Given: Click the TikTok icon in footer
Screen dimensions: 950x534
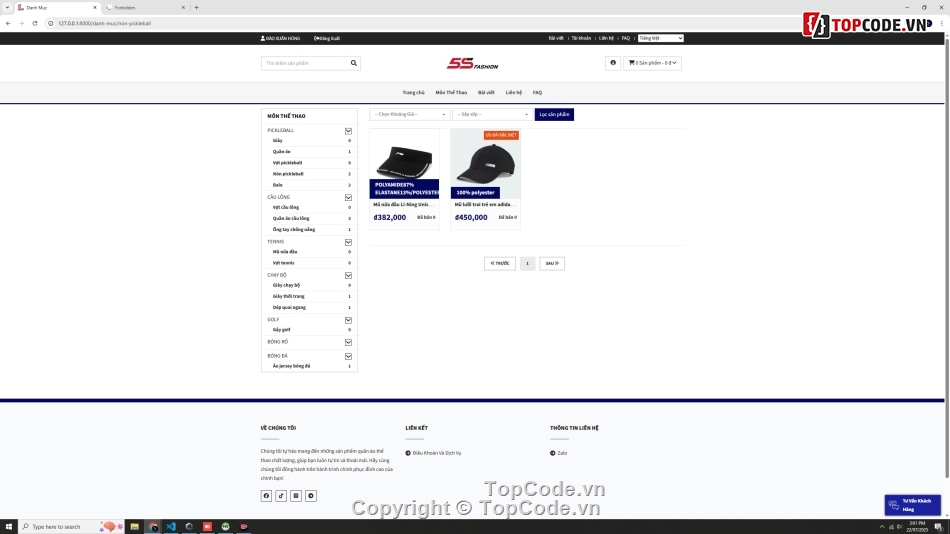Looking at the screenshot, I should (x=281, y=496).
